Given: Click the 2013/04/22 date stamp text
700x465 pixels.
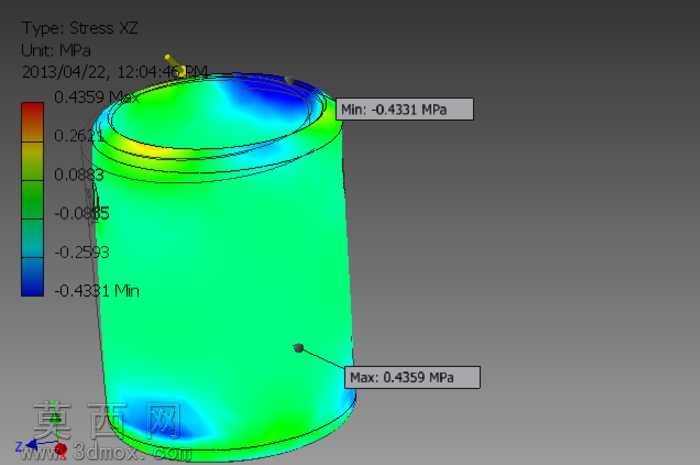Looking at the screenshot, I should (114, 71).
